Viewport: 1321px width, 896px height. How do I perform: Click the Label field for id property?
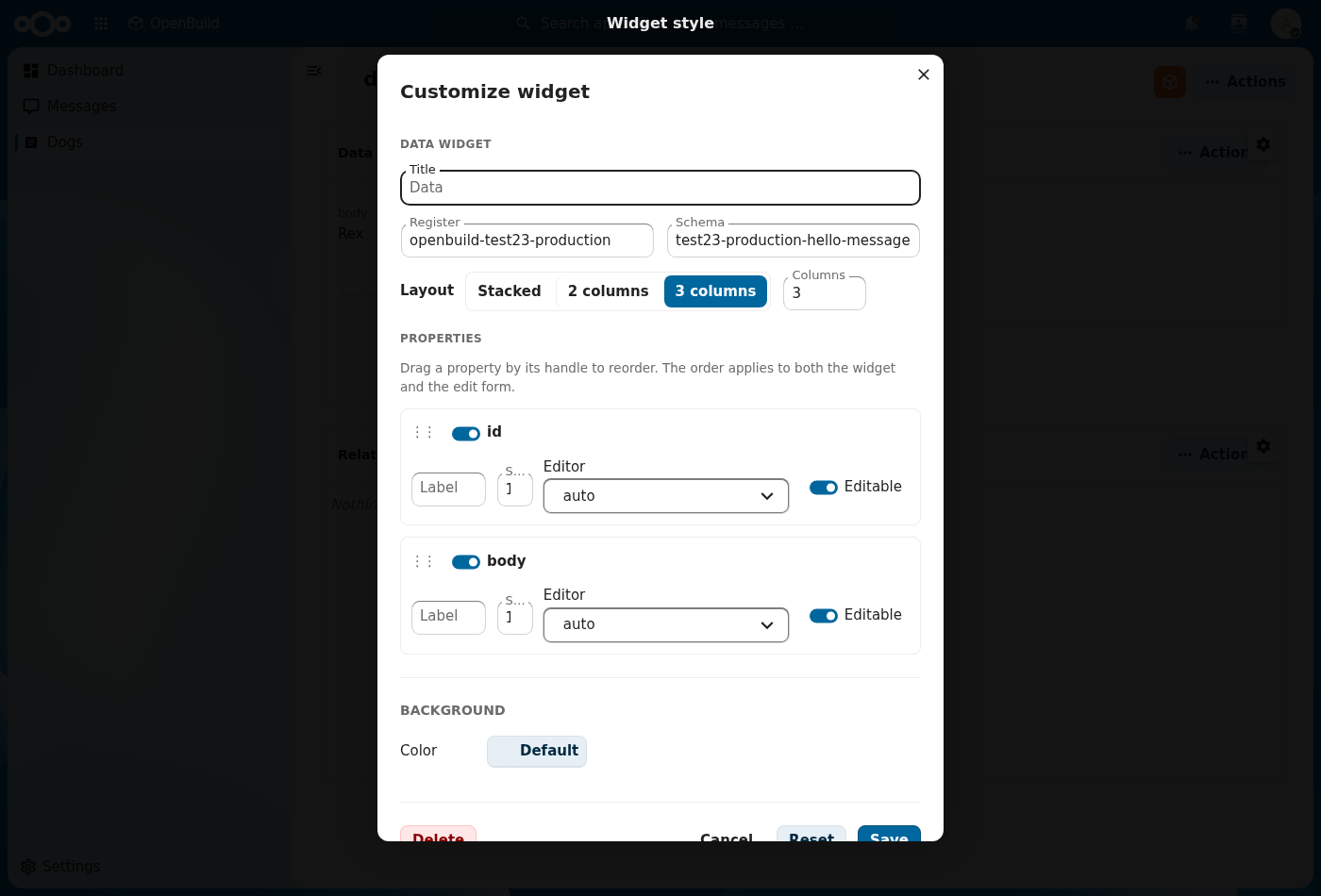(x=449, y=489)
